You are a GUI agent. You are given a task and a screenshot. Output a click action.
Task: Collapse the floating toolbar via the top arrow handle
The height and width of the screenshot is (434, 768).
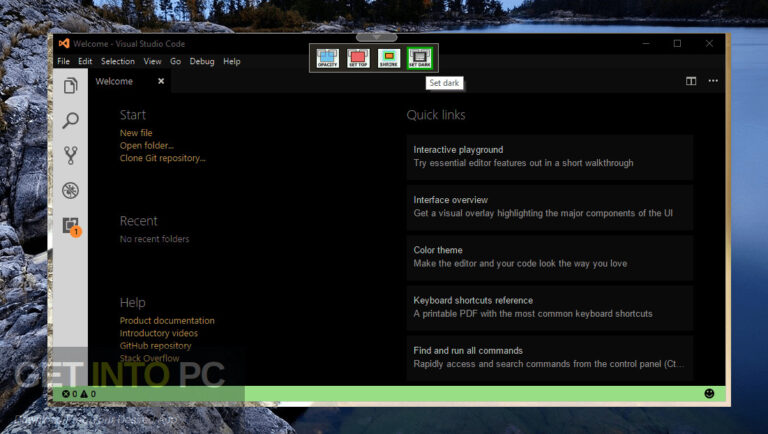point(376,37)
